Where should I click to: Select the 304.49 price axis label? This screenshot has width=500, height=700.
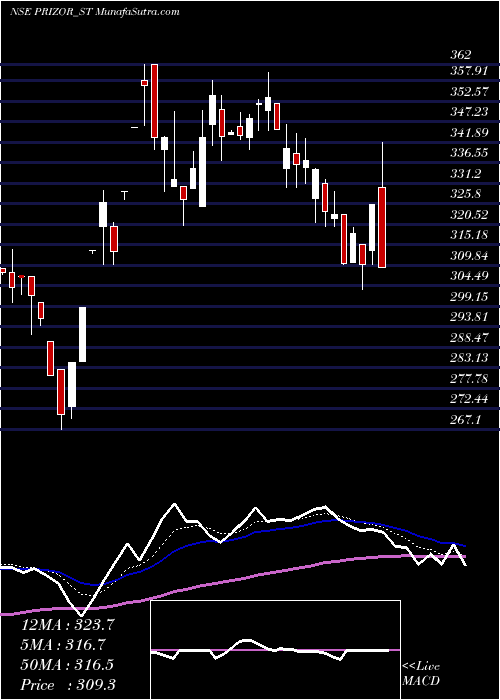469,276
